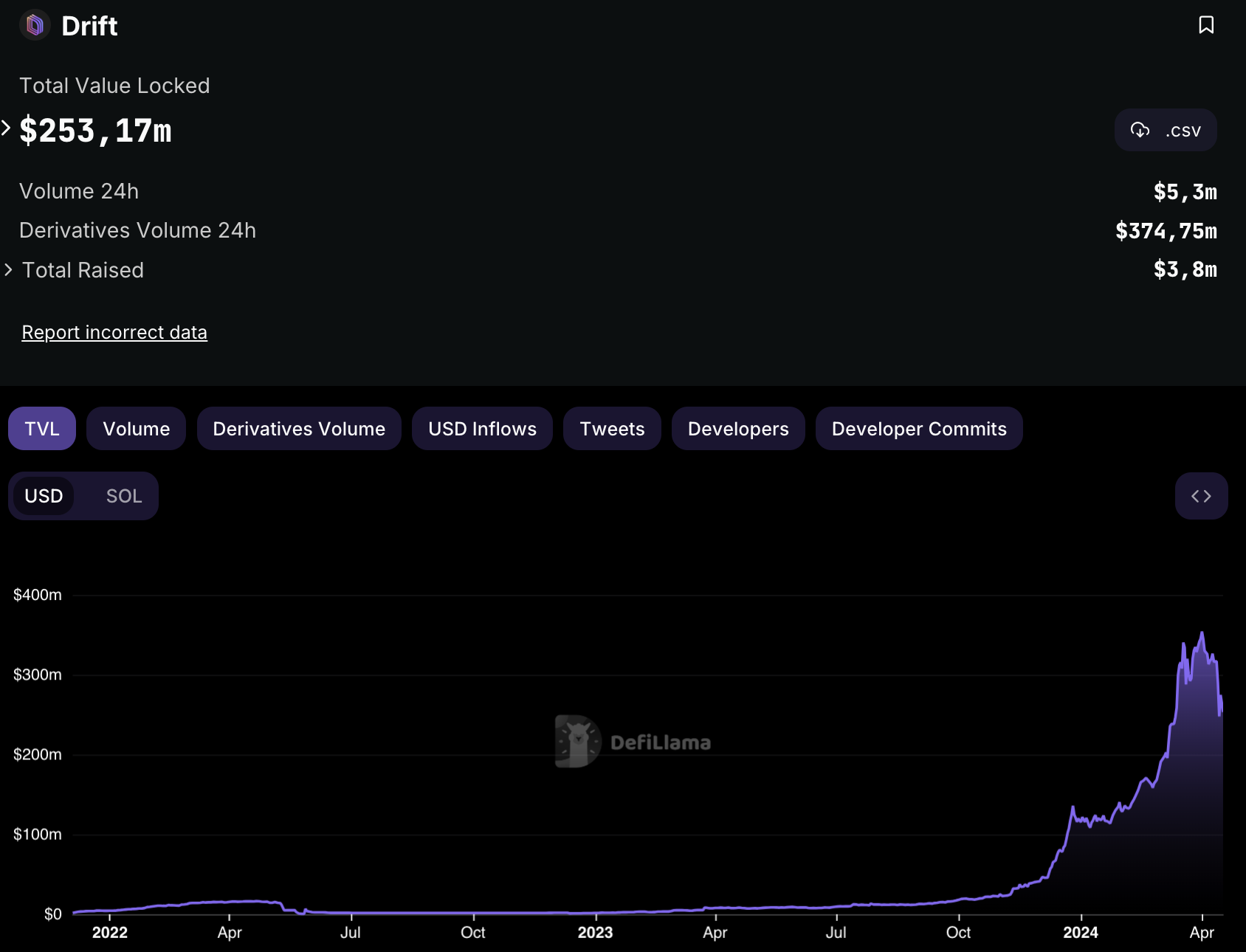Toggle the TVL chart metric
This screenshot has height=952, width=1246.
[x=42, y=429]
